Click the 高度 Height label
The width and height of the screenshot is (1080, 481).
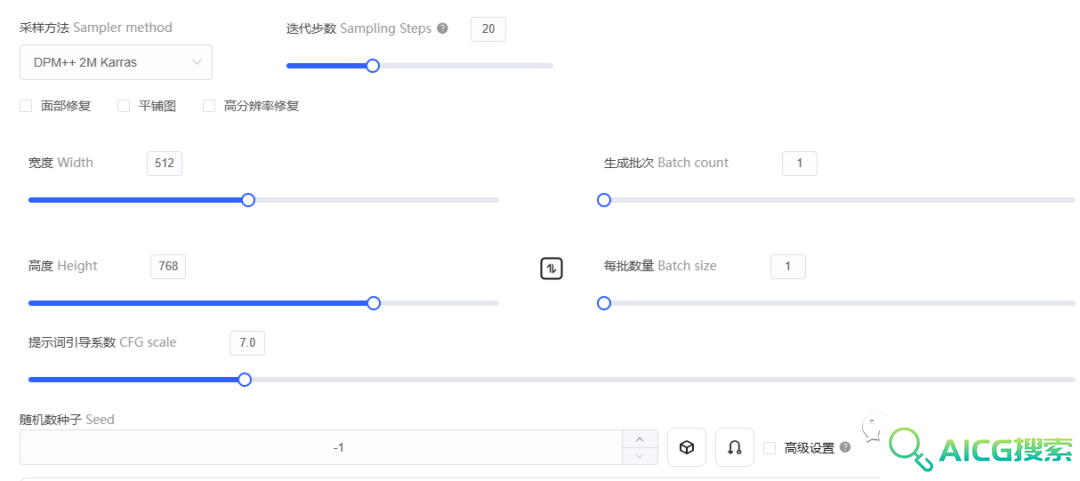point(63,266)
